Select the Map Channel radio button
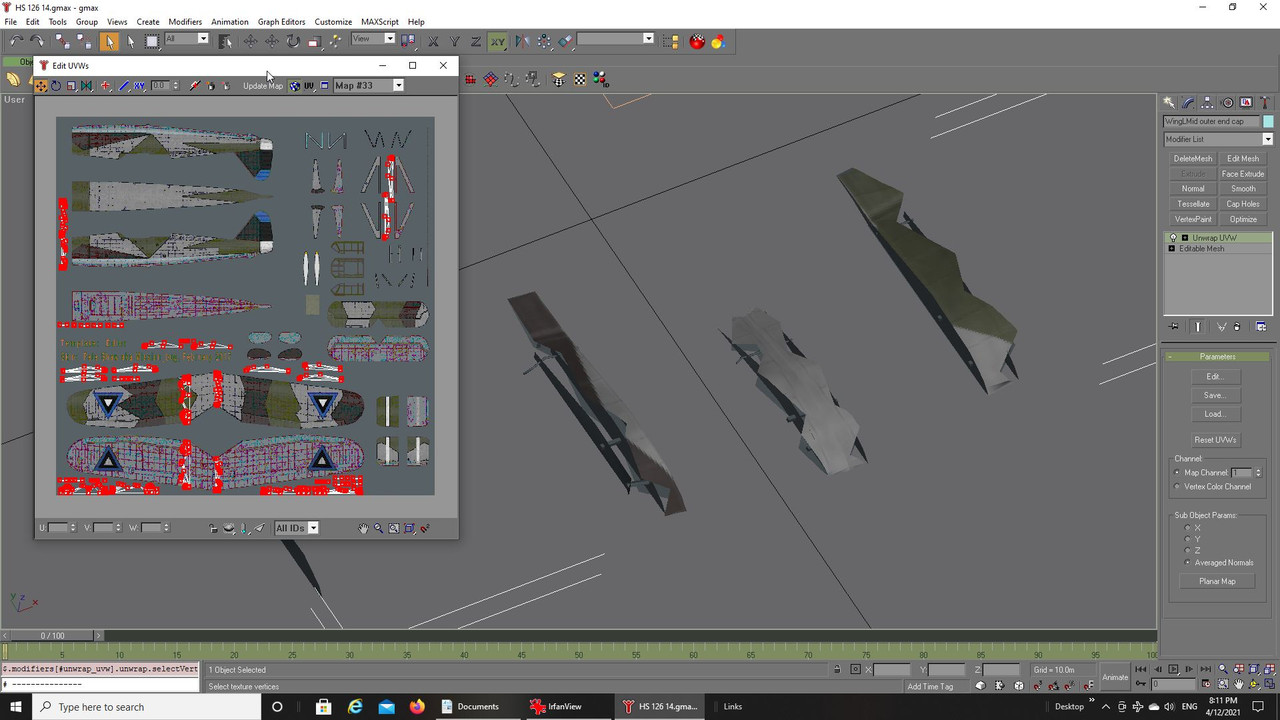This screenshot has width=1280, height=720. (1177, 473)
